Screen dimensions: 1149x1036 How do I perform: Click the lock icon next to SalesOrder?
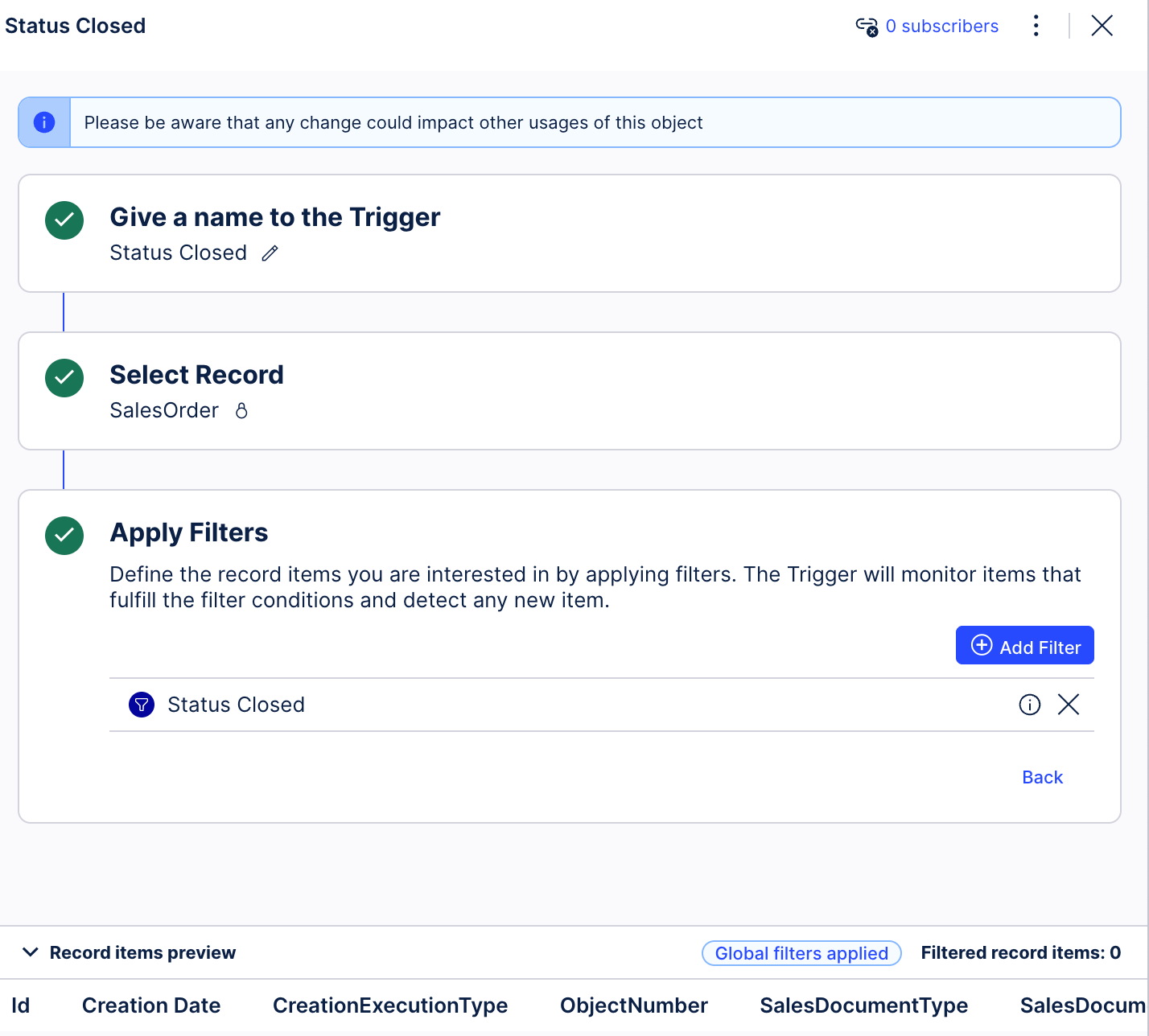(241, 411)
